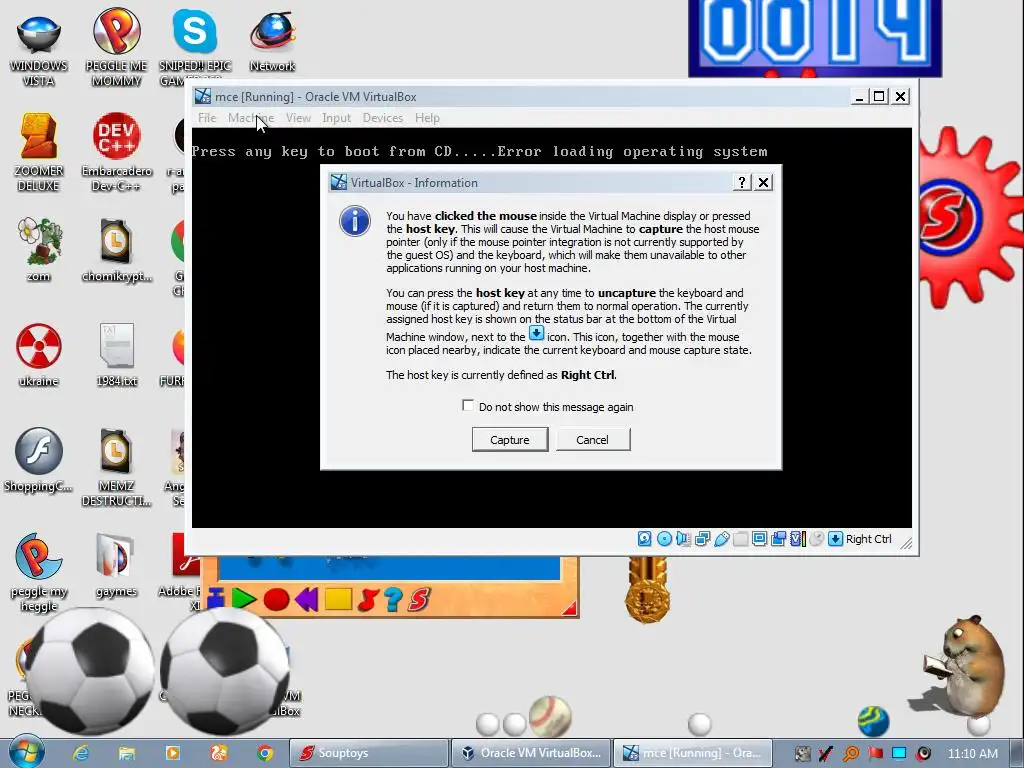Click the yellow stop square in Souptoys
The image size is (1024, 768).
point(338,598)
